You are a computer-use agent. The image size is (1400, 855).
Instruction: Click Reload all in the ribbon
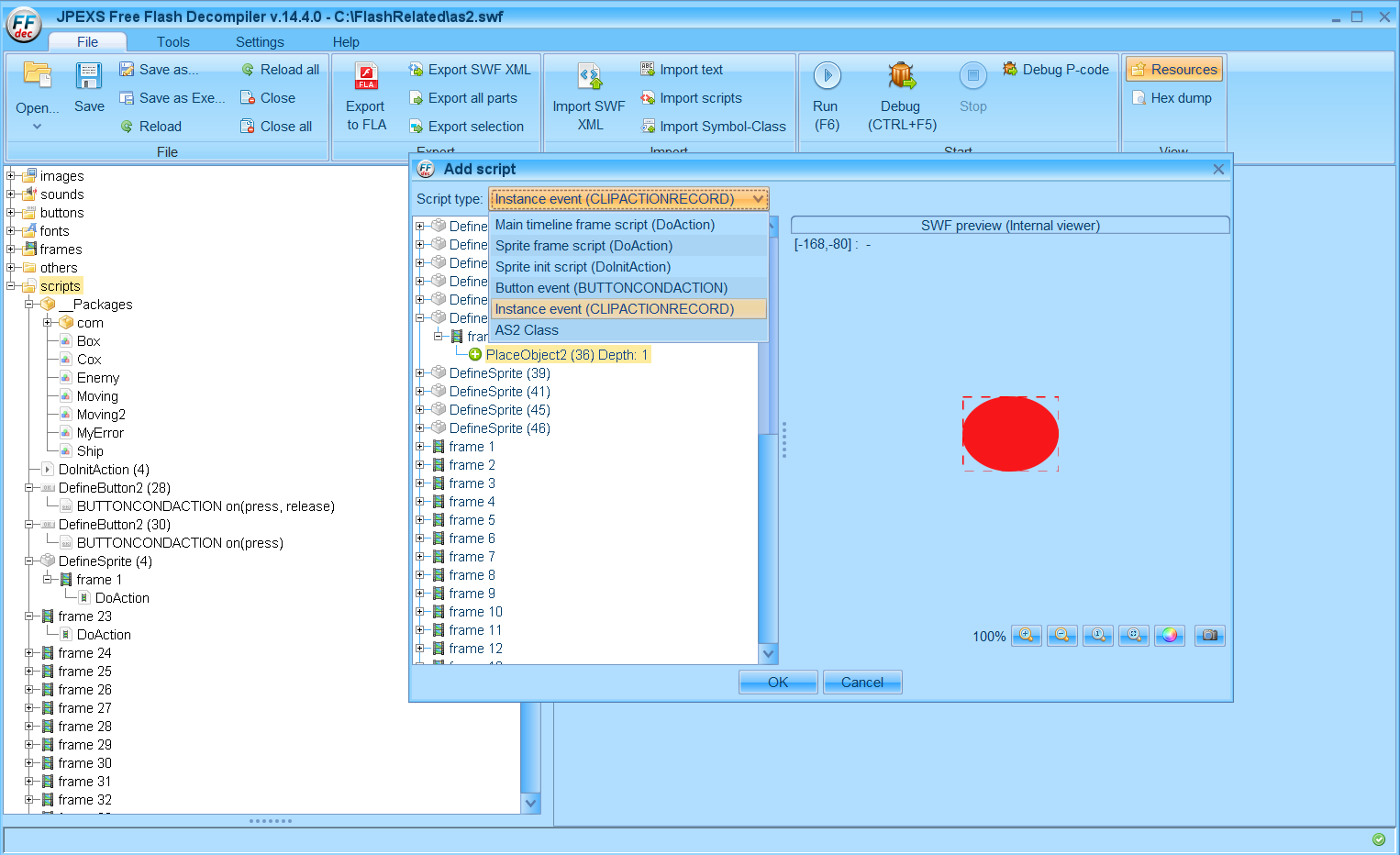pyautogui.click(x=280, y=70)
